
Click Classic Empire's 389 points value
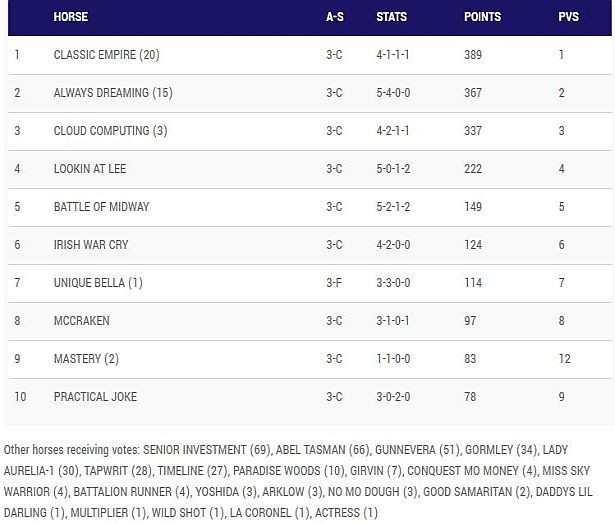coord(473,55)
